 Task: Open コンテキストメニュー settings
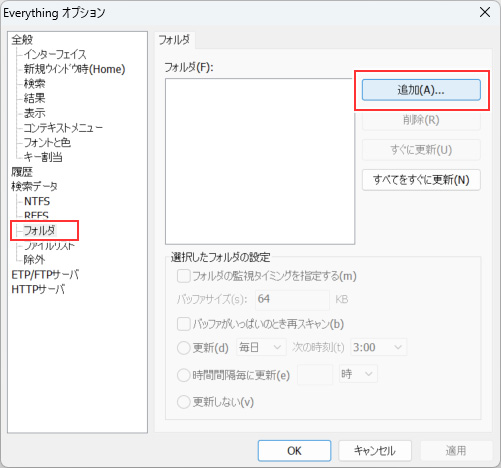[x=63, y=128]
